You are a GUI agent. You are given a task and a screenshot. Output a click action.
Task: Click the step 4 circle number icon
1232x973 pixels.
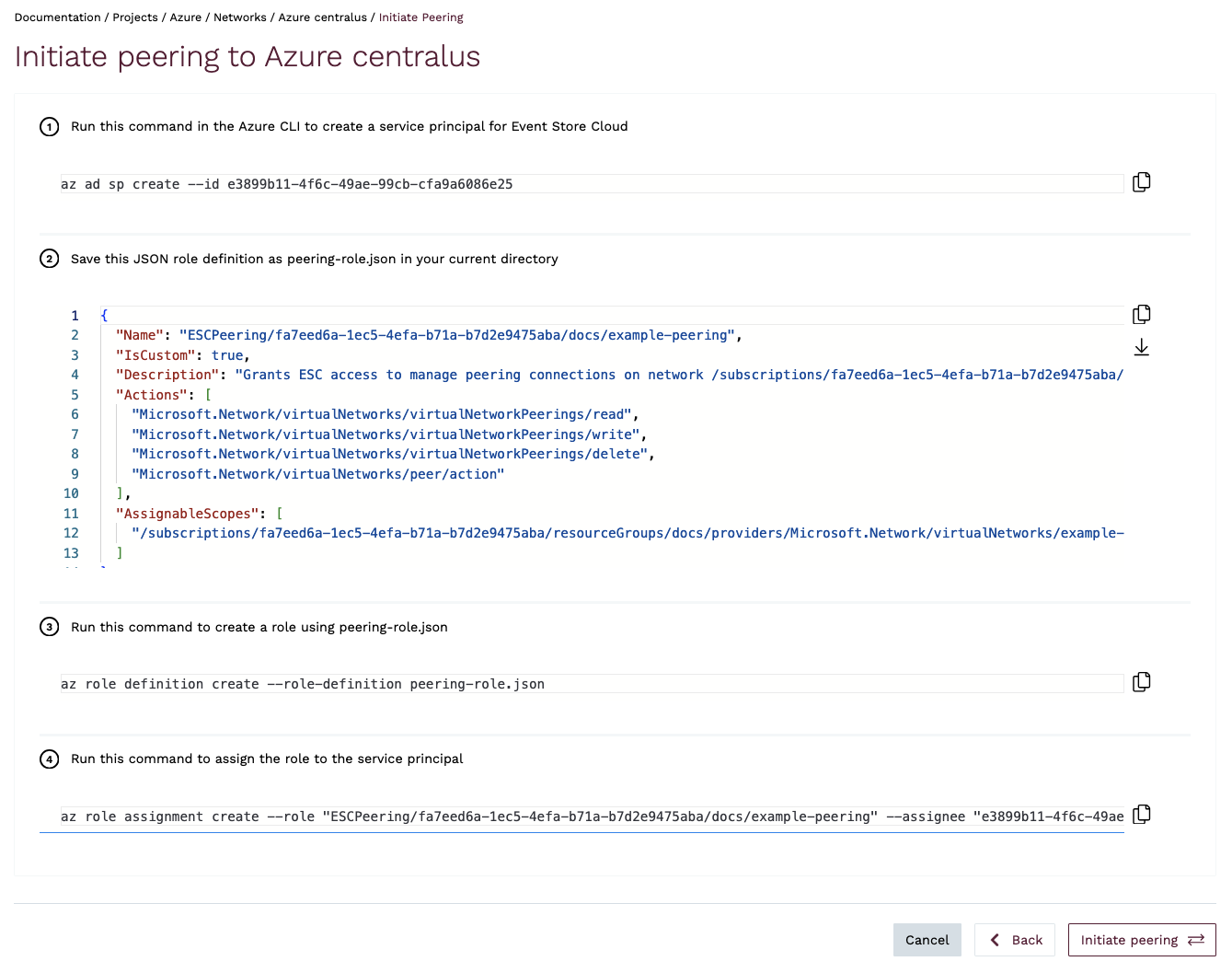pos(50,759)
